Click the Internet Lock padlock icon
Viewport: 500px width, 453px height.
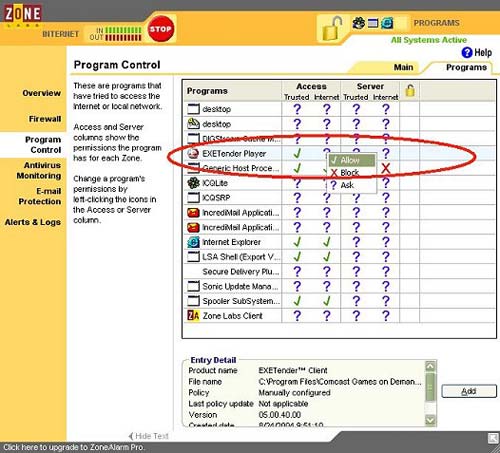pyautogui.click(x=333, y=29)
